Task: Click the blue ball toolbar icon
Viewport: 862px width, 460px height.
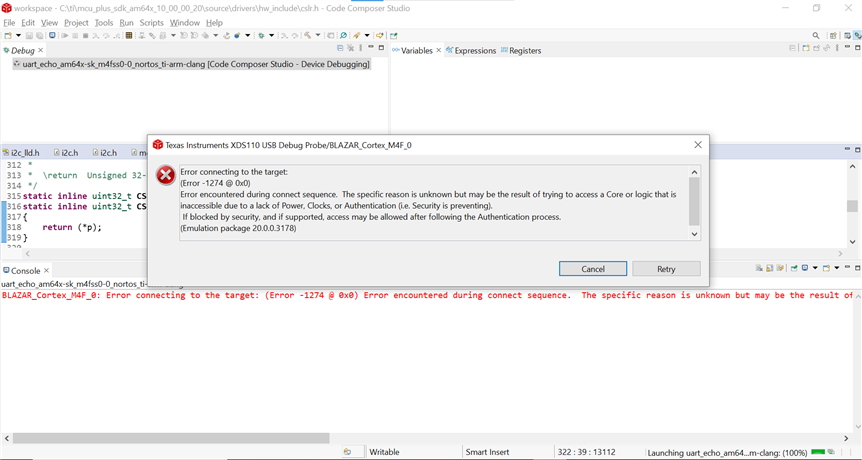Action: [237, 35]
